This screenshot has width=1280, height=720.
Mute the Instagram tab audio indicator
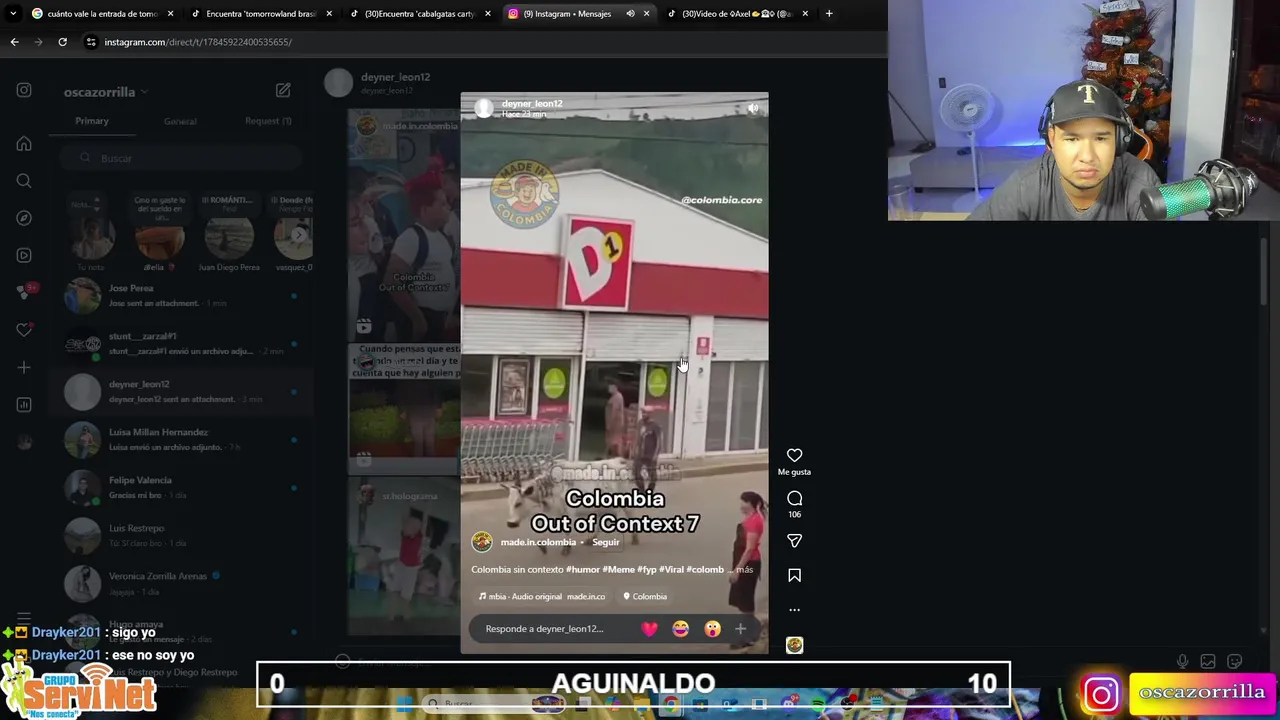630,14
